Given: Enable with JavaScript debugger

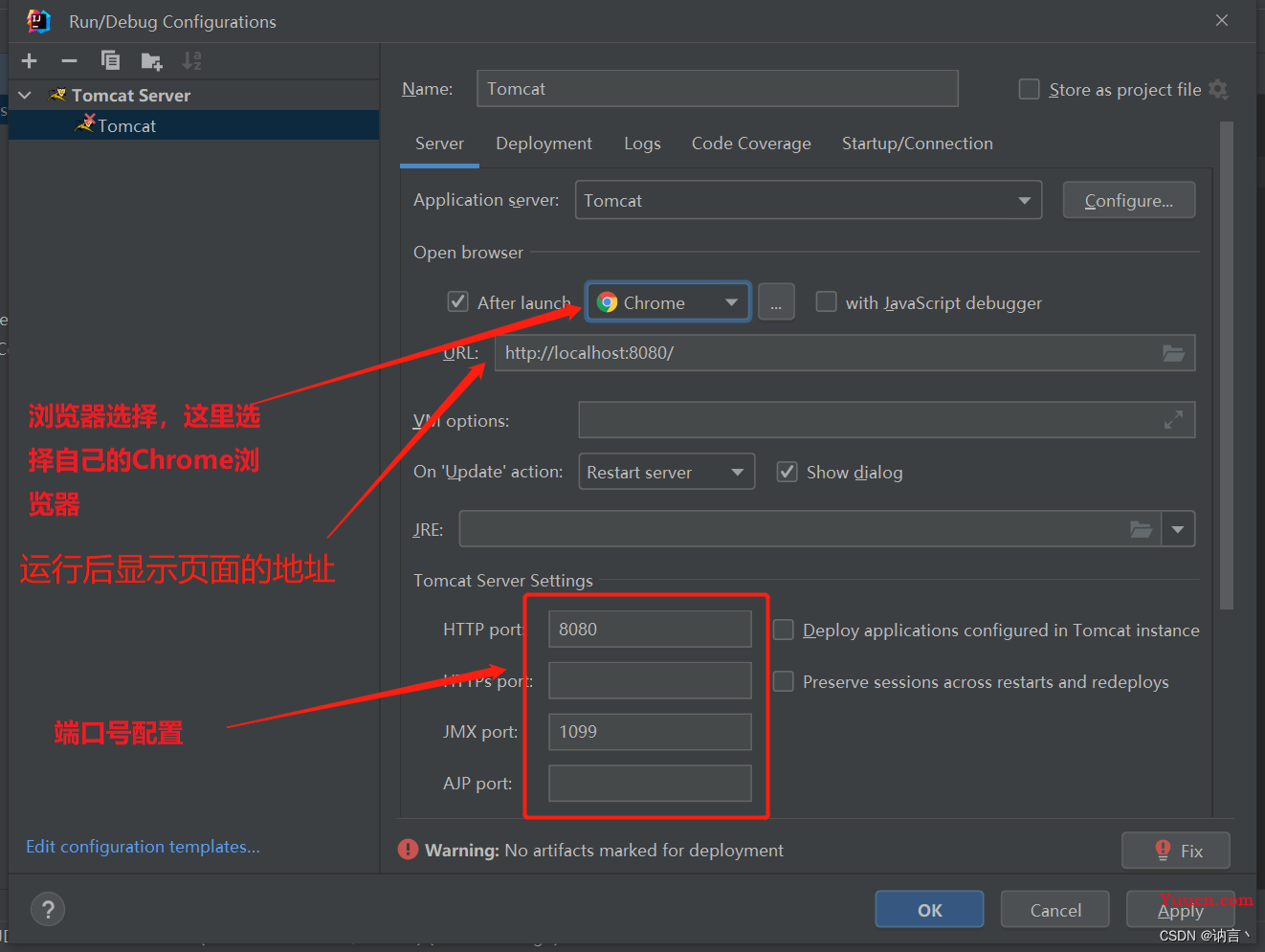Looking at the screenshot, I should [826, 302].
